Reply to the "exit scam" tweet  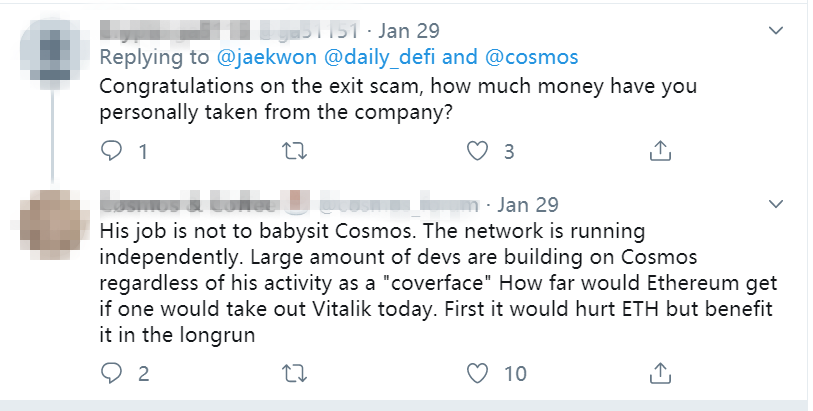pos(112,151)
